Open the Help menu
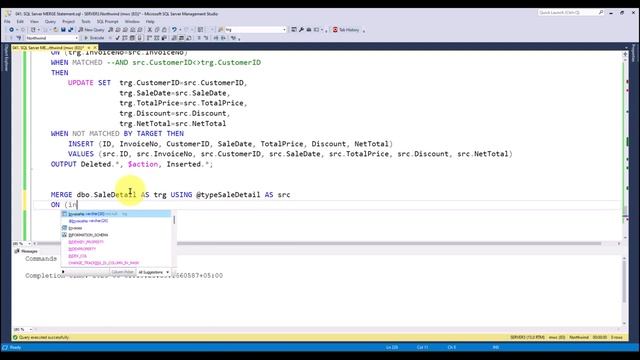 coord(150,22)
